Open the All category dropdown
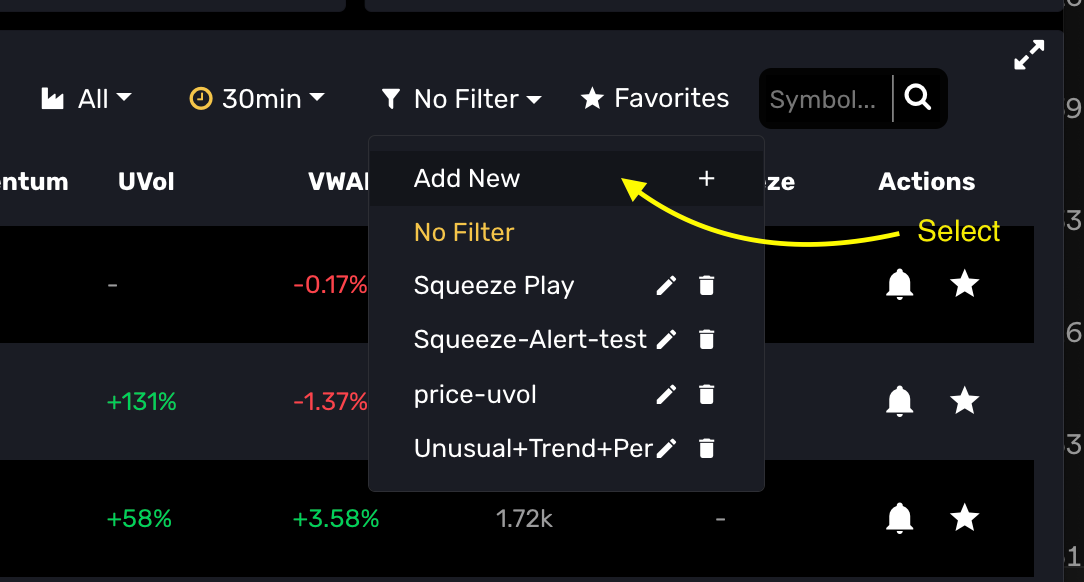Viewport: 1084px width, 582px height. 86,99
